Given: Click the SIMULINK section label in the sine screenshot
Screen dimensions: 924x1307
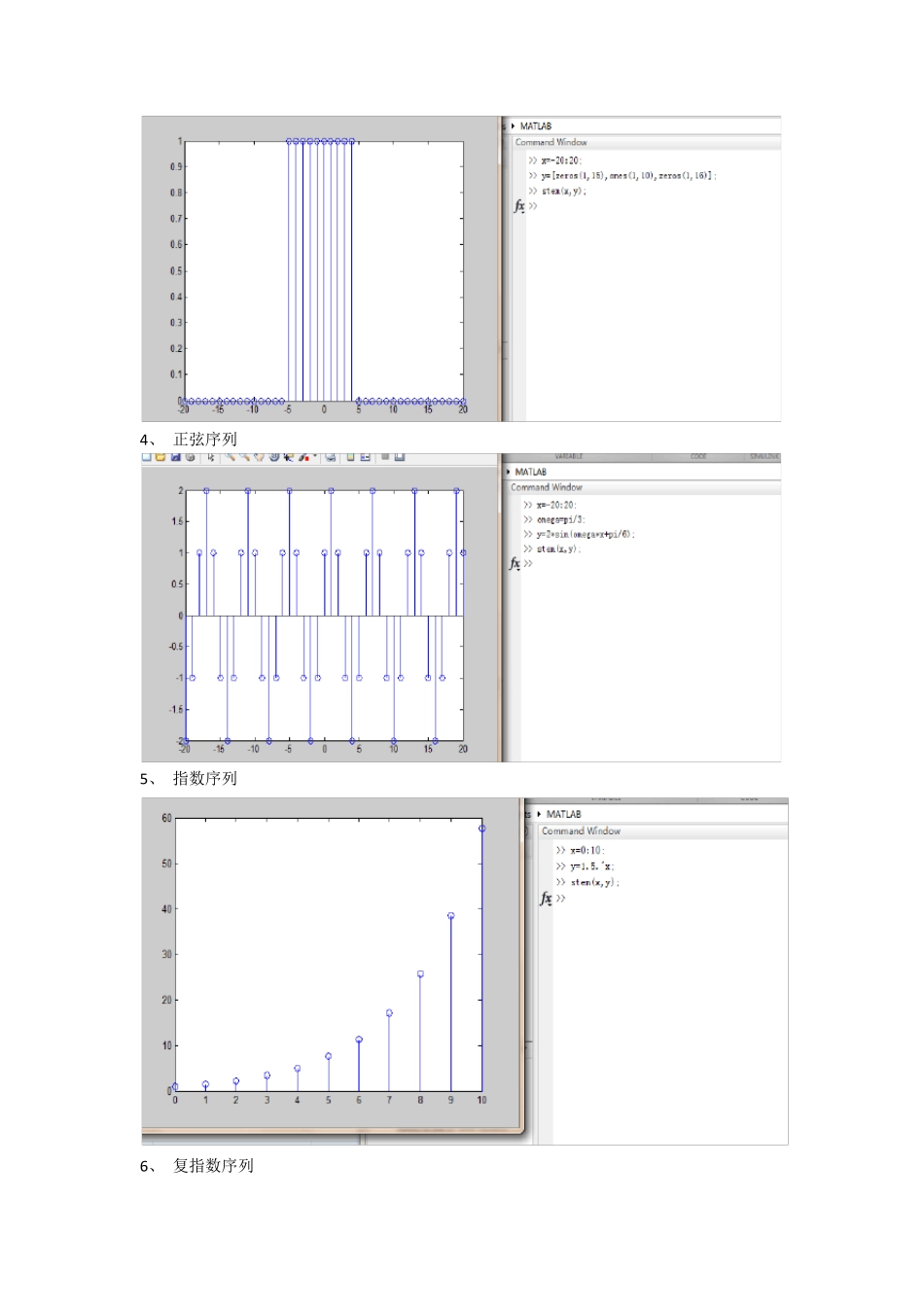Looking at the screenshot, I should (x=764, y=456).
